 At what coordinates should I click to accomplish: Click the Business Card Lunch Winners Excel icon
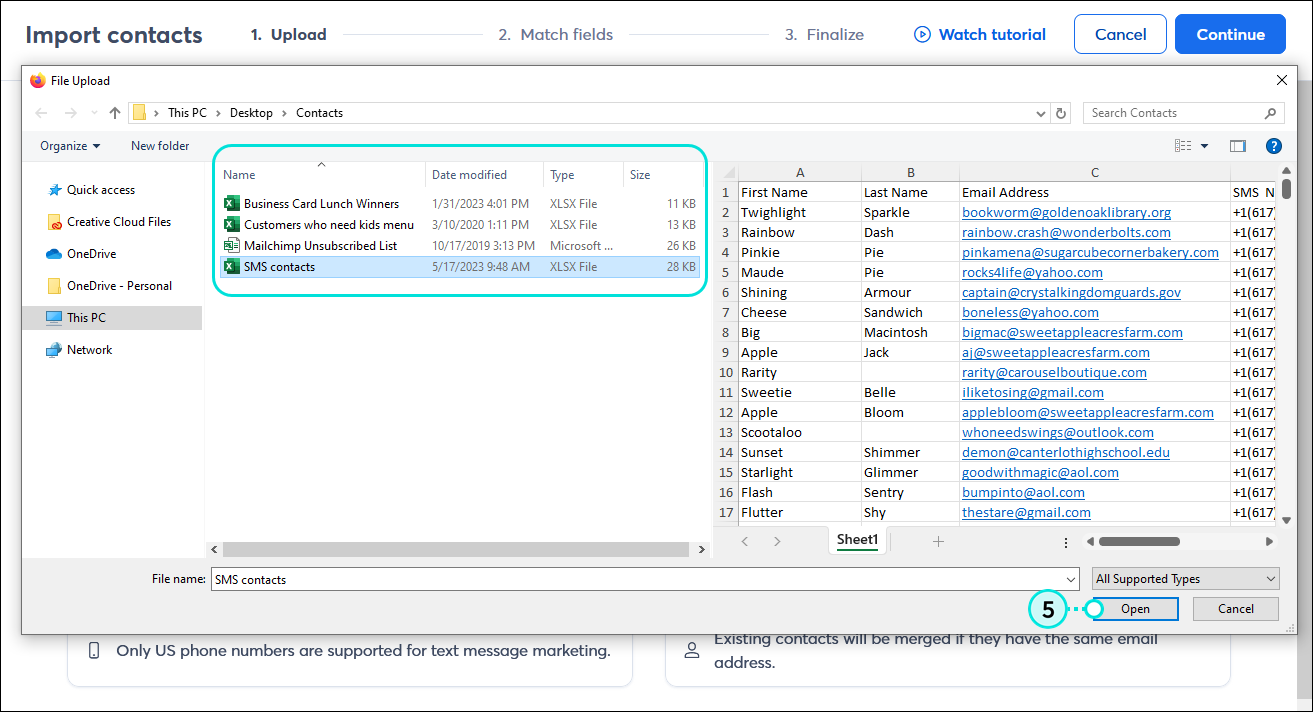(231, 204)
